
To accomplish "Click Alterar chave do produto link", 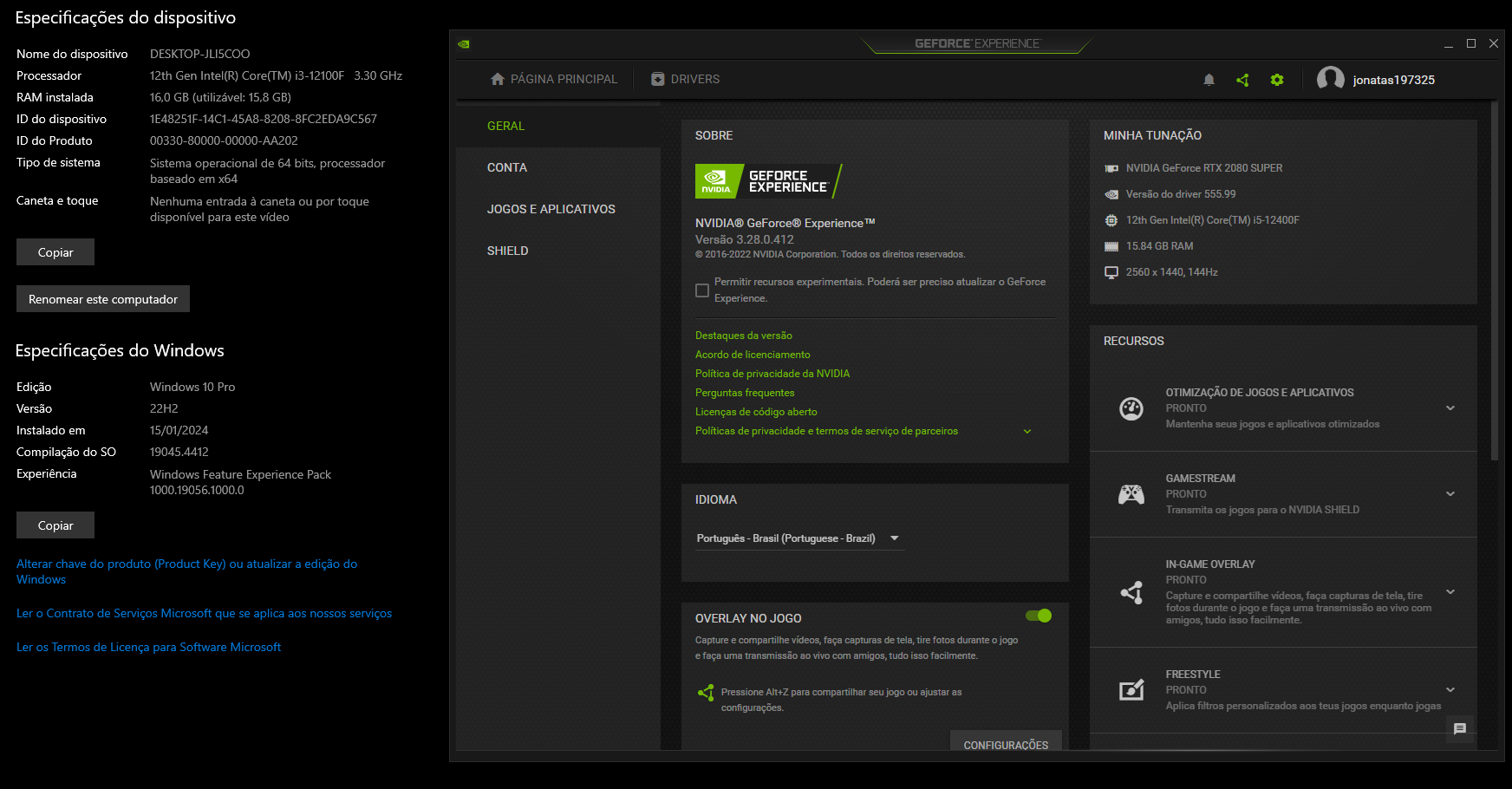I will pos(186,571).
